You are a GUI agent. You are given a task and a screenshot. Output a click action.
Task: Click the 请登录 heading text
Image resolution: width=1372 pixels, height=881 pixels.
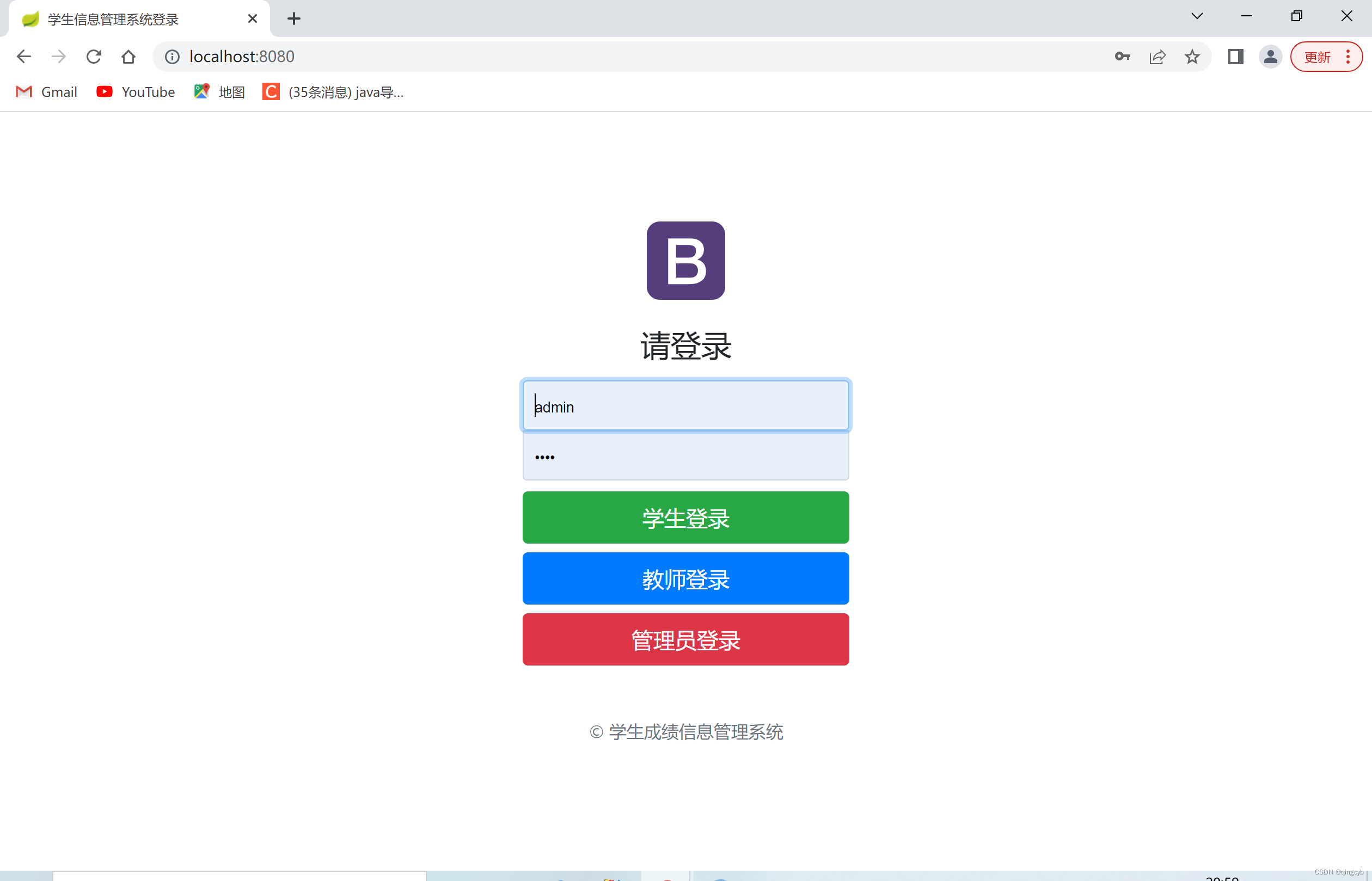coord(685,347)
